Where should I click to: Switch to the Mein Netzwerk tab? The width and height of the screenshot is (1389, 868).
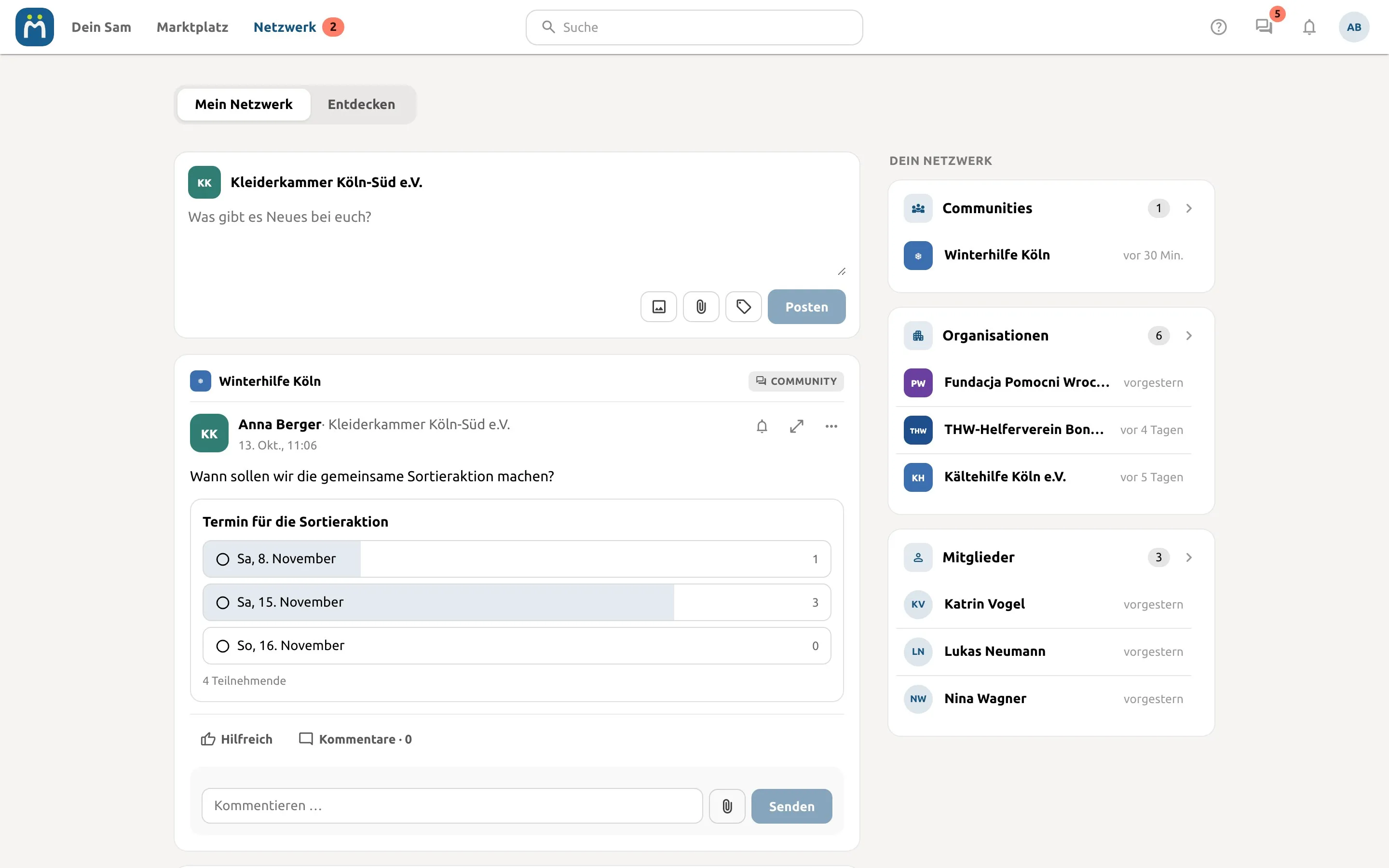(244, 105)
